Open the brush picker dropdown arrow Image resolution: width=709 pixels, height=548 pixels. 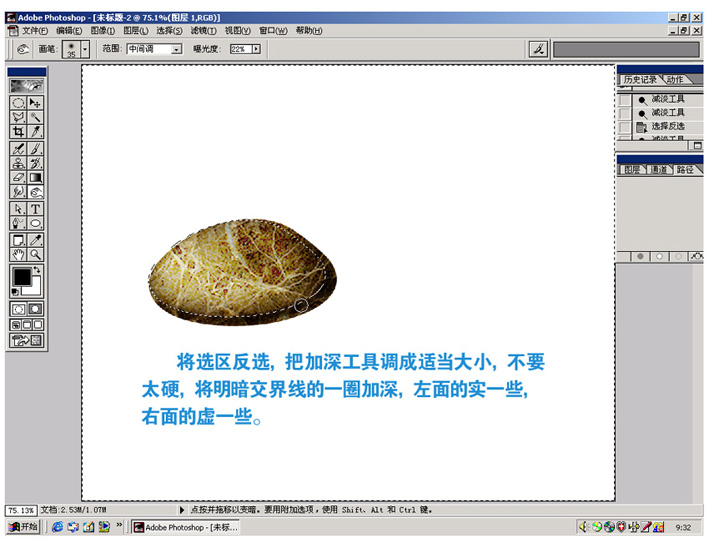tap(85, 49)
